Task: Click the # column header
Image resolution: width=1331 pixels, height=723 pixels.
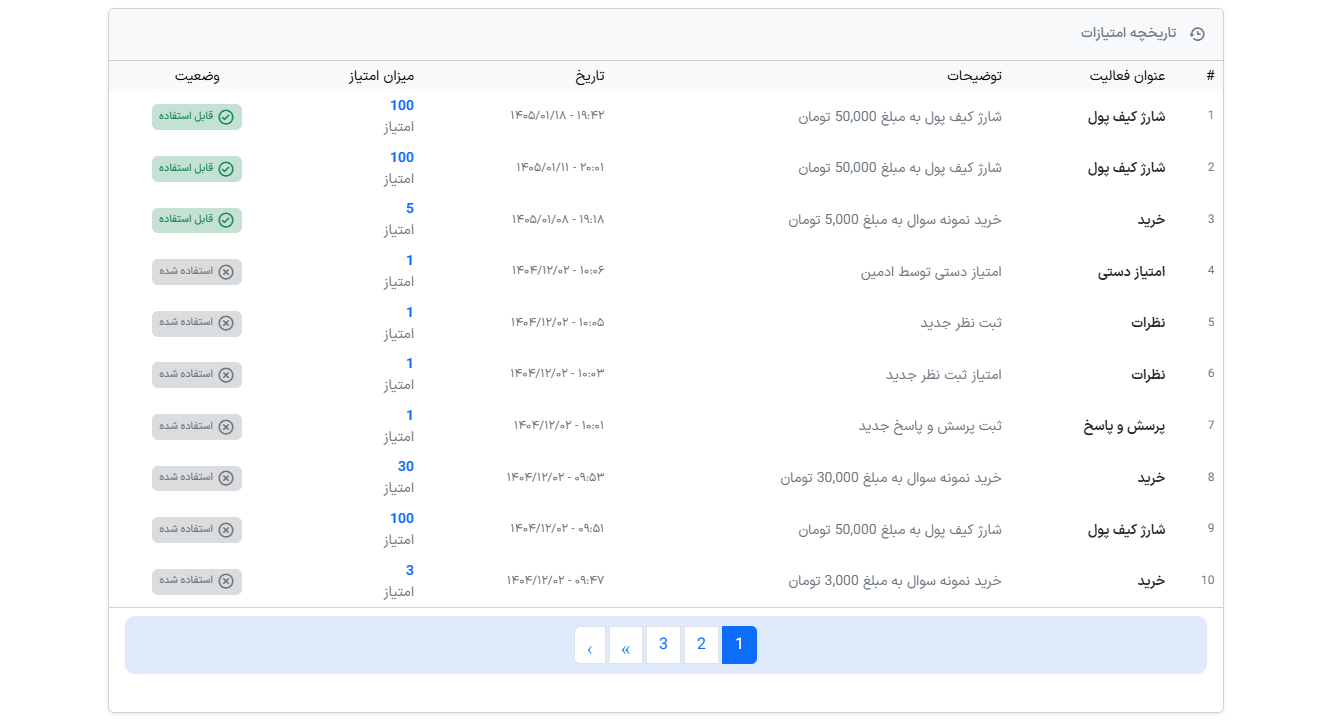Action: 1210,76
